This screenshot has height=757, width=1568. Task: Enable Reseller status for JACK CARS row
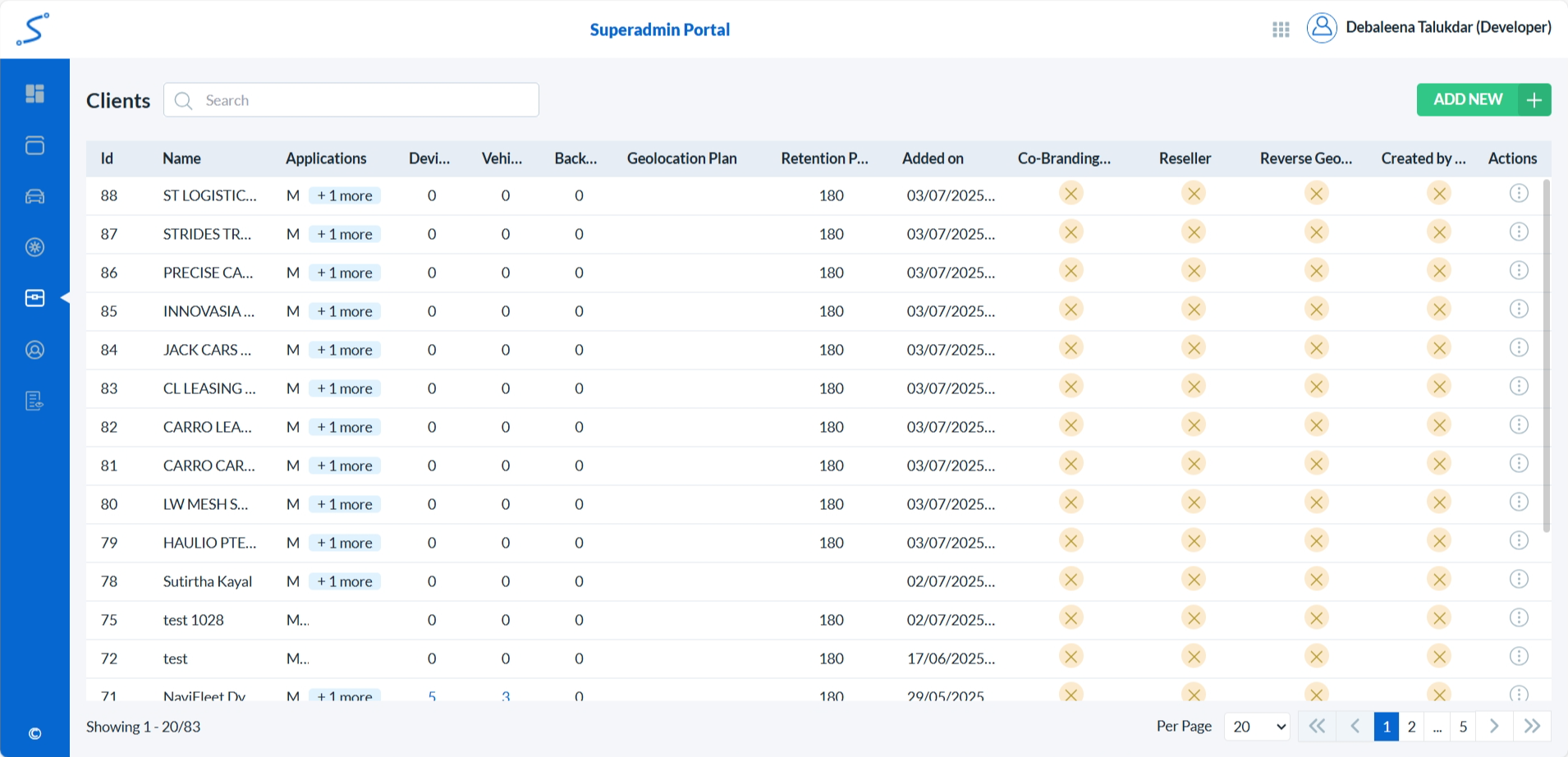[x=1194, y=347]
